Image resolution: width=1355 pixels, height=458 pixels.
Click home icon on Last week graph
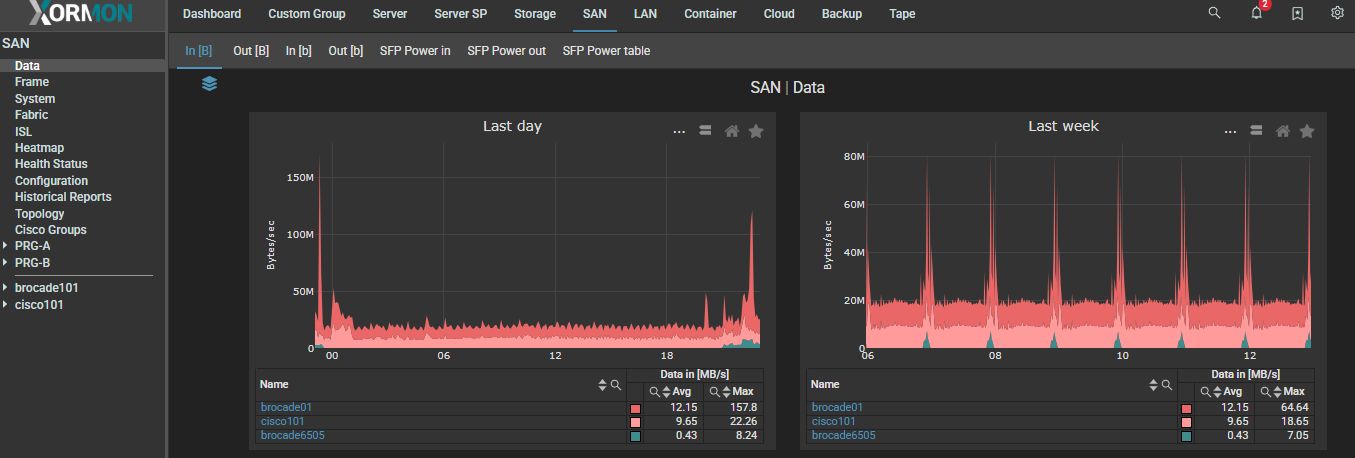[1283, 131]
